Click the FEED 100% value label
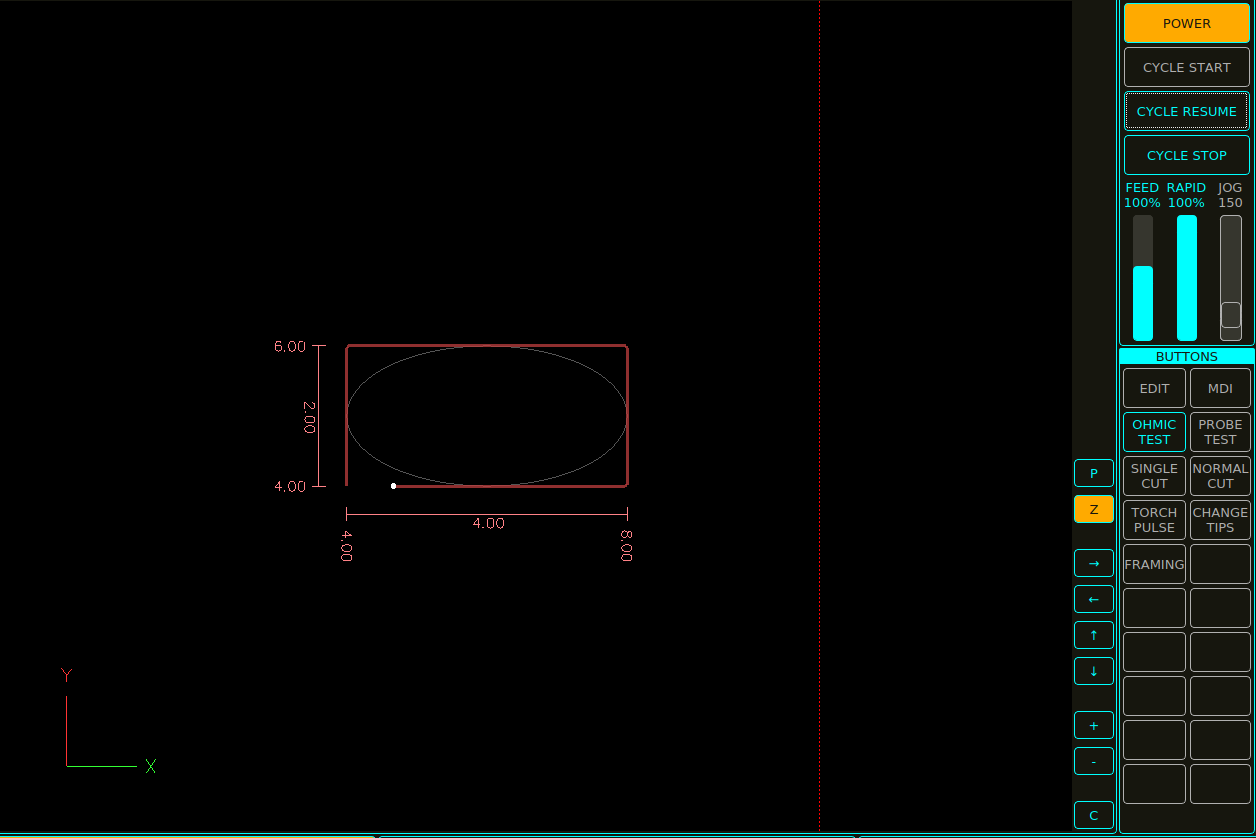The height and width of the screenshot is (838, 1256). (1142, 203)
